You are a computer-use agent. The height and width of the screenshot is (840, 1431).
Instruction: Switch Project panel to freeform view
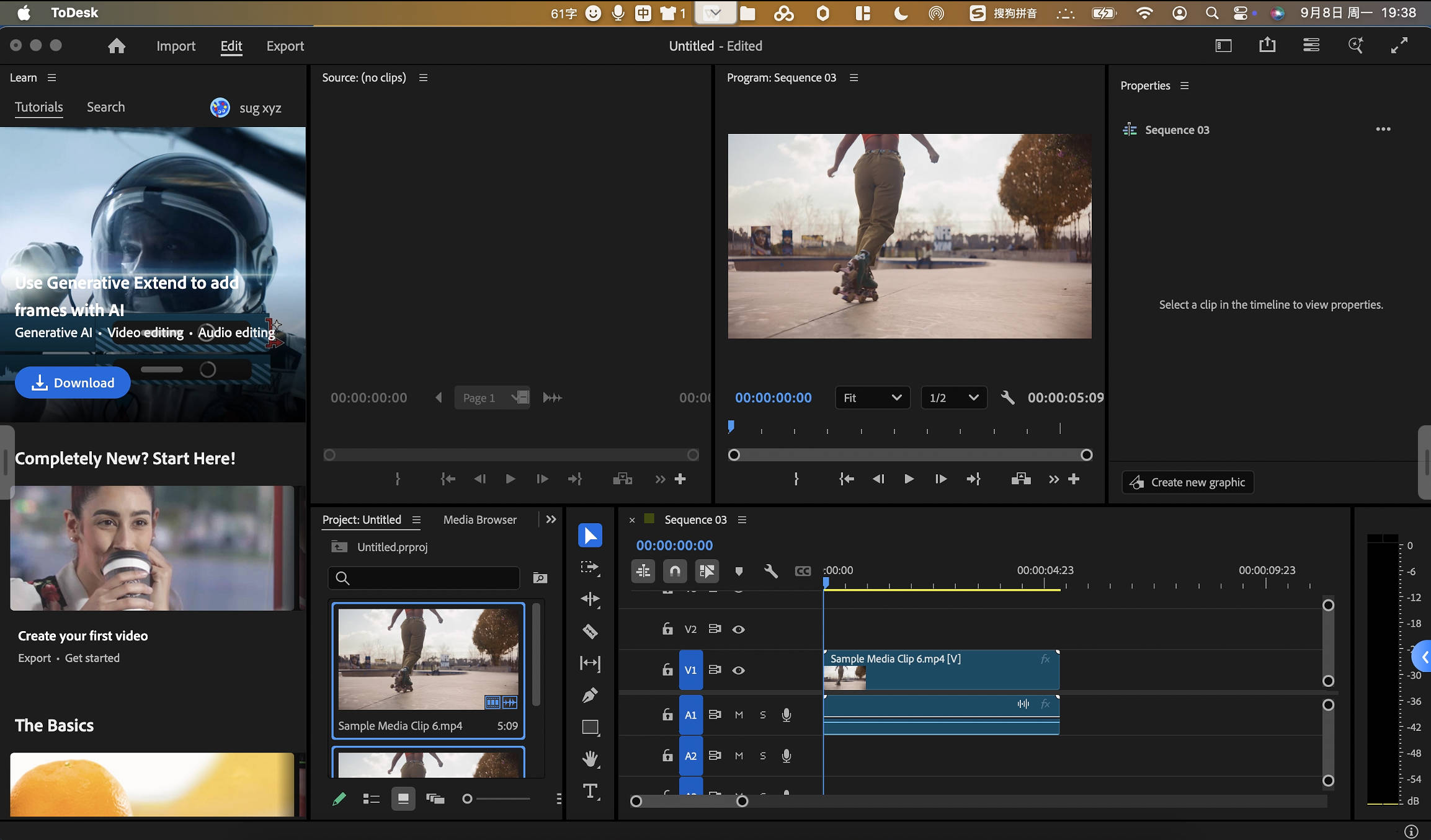coord(435,799)
